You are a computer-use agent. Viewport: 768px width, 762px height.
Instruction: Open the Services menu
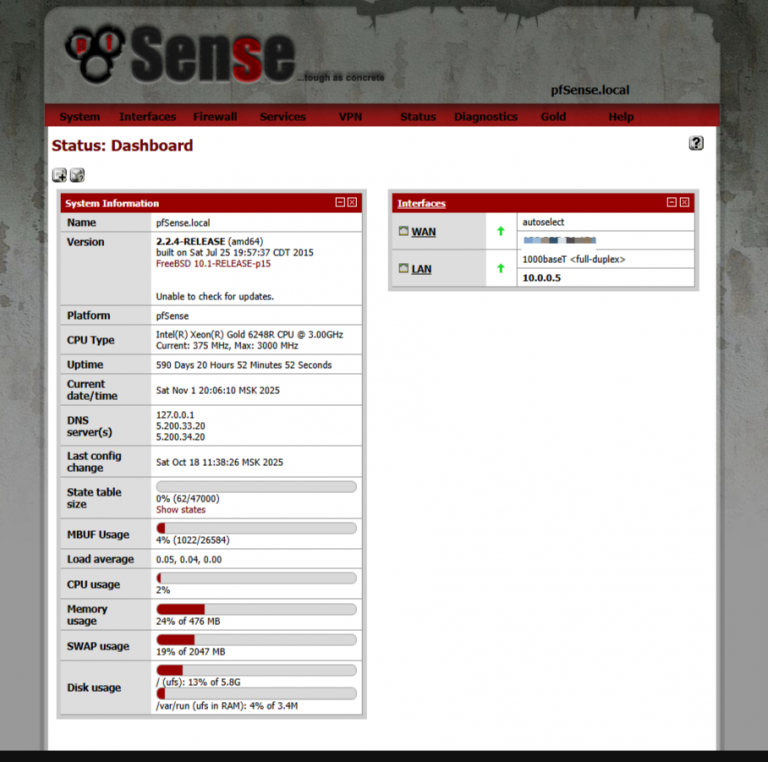click(283, 117)
